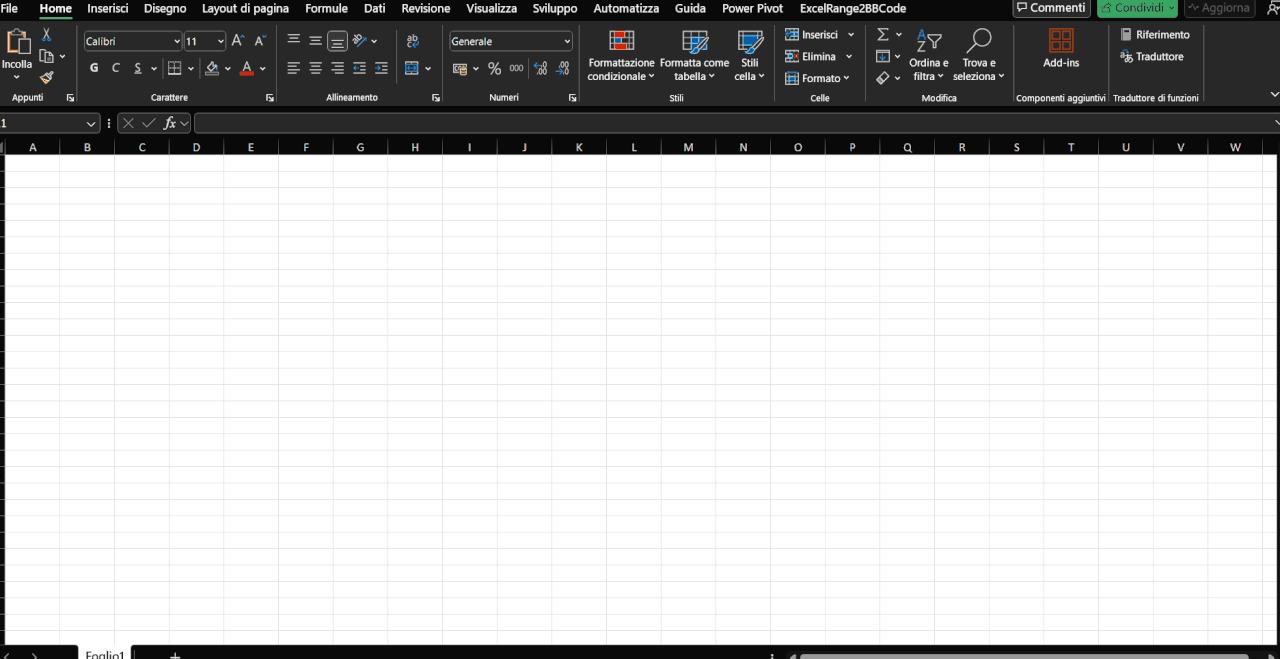
Task: Add a new sheet with plus button
Action: (x=175, y=655)
